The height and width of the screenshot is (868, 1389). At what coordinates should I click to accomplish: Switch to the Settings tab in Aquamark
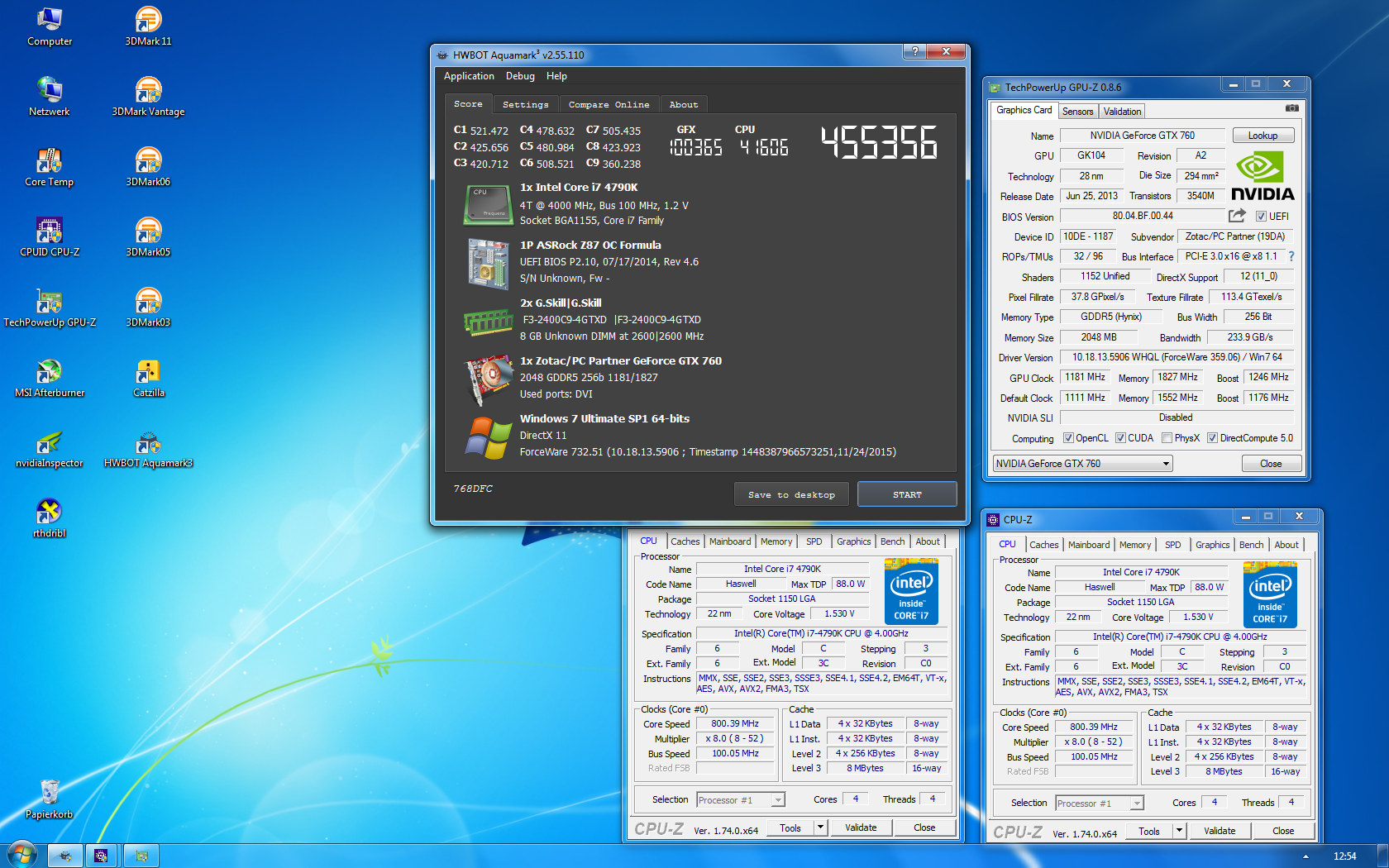point(526,105)
